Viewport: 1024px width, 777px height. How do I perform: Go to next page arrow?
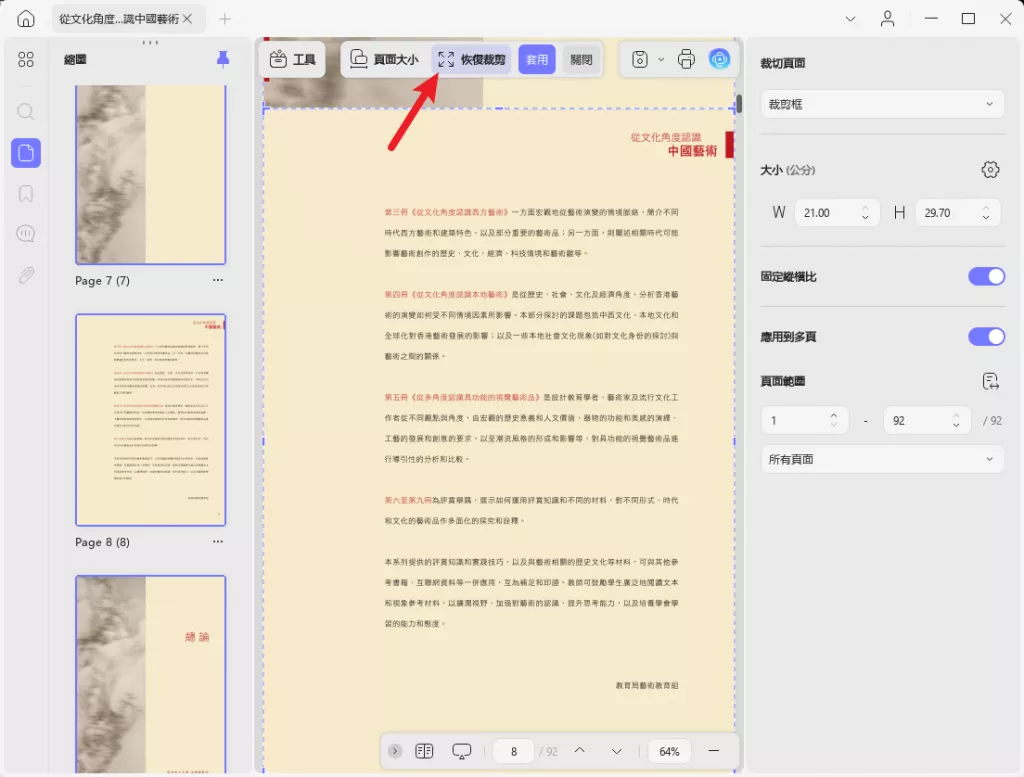pos(616,752)
